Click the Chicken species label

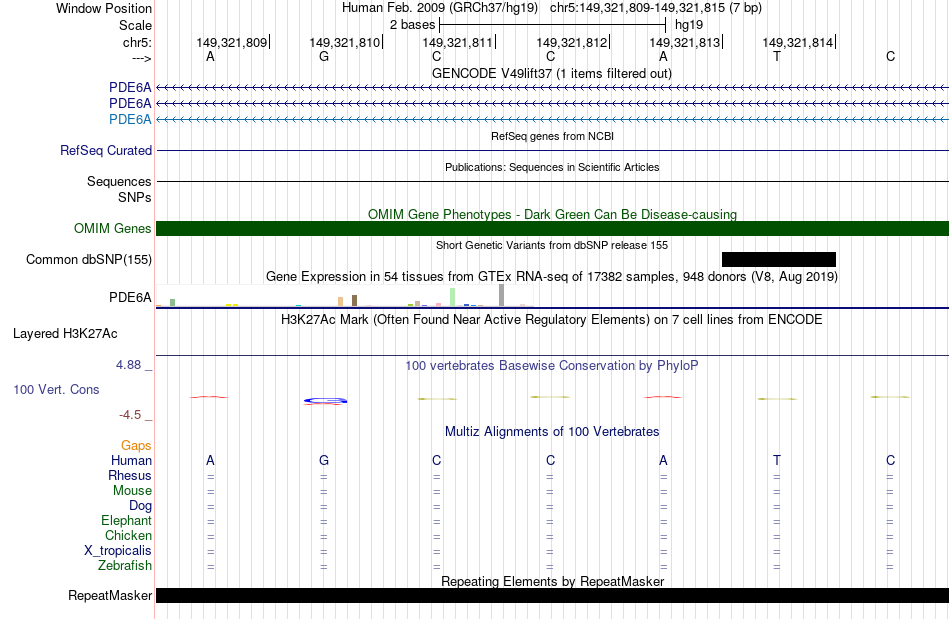[128, 535]
